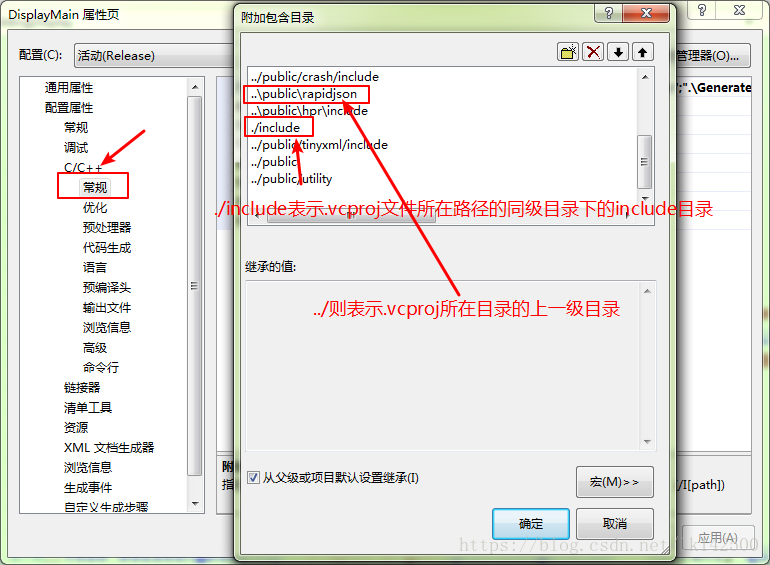Click the 确定 button
This screenshot has width=770, height=565.
pyautogui.click(x=531, y=523)
